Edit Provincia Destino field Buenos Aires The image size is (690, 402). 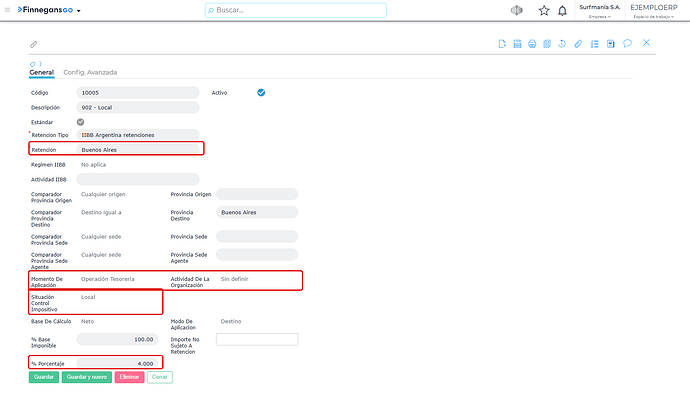tap(257, 212)
